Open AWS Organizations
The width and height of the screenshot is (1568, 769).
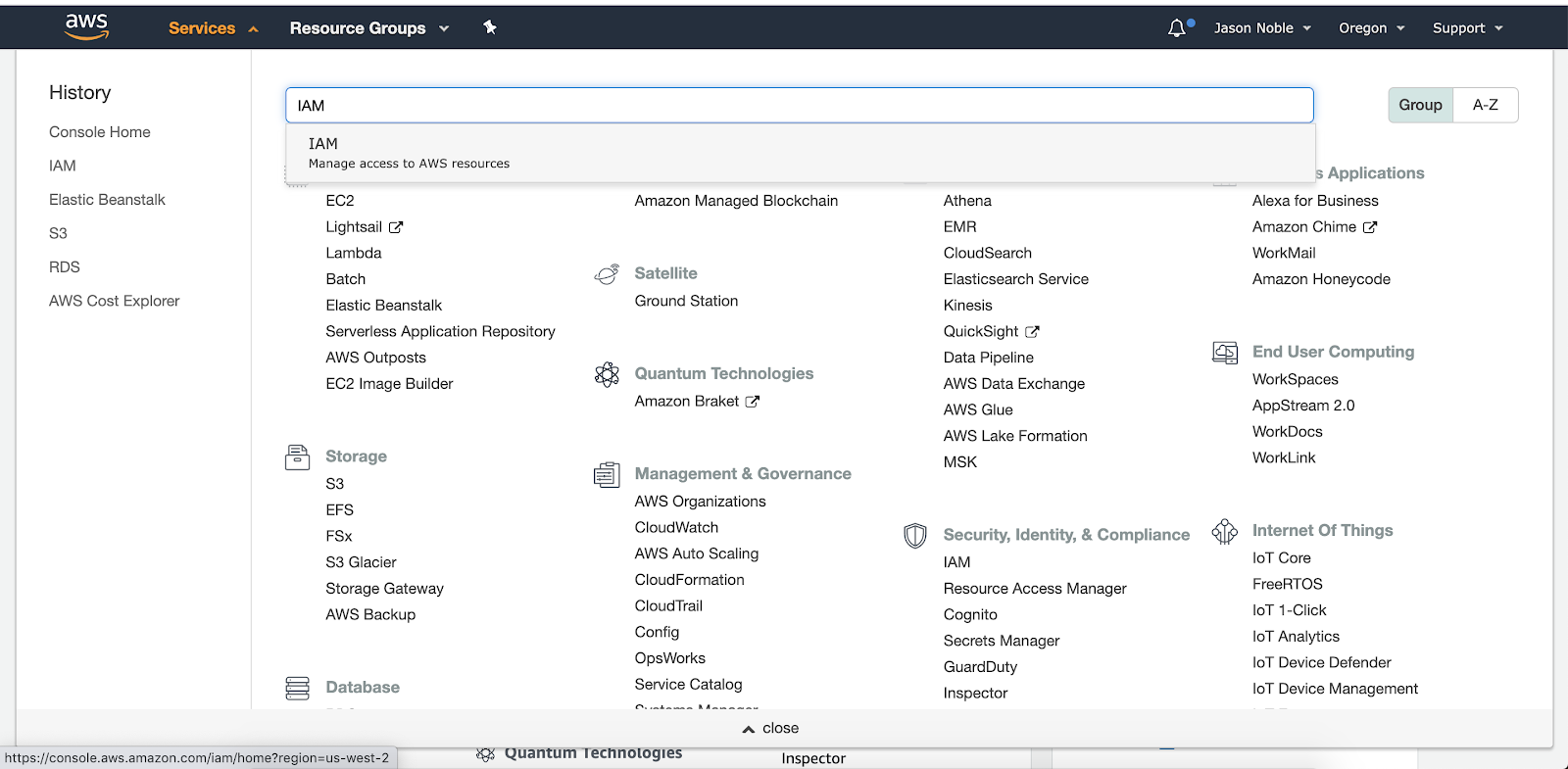click(x=700, y=502)
